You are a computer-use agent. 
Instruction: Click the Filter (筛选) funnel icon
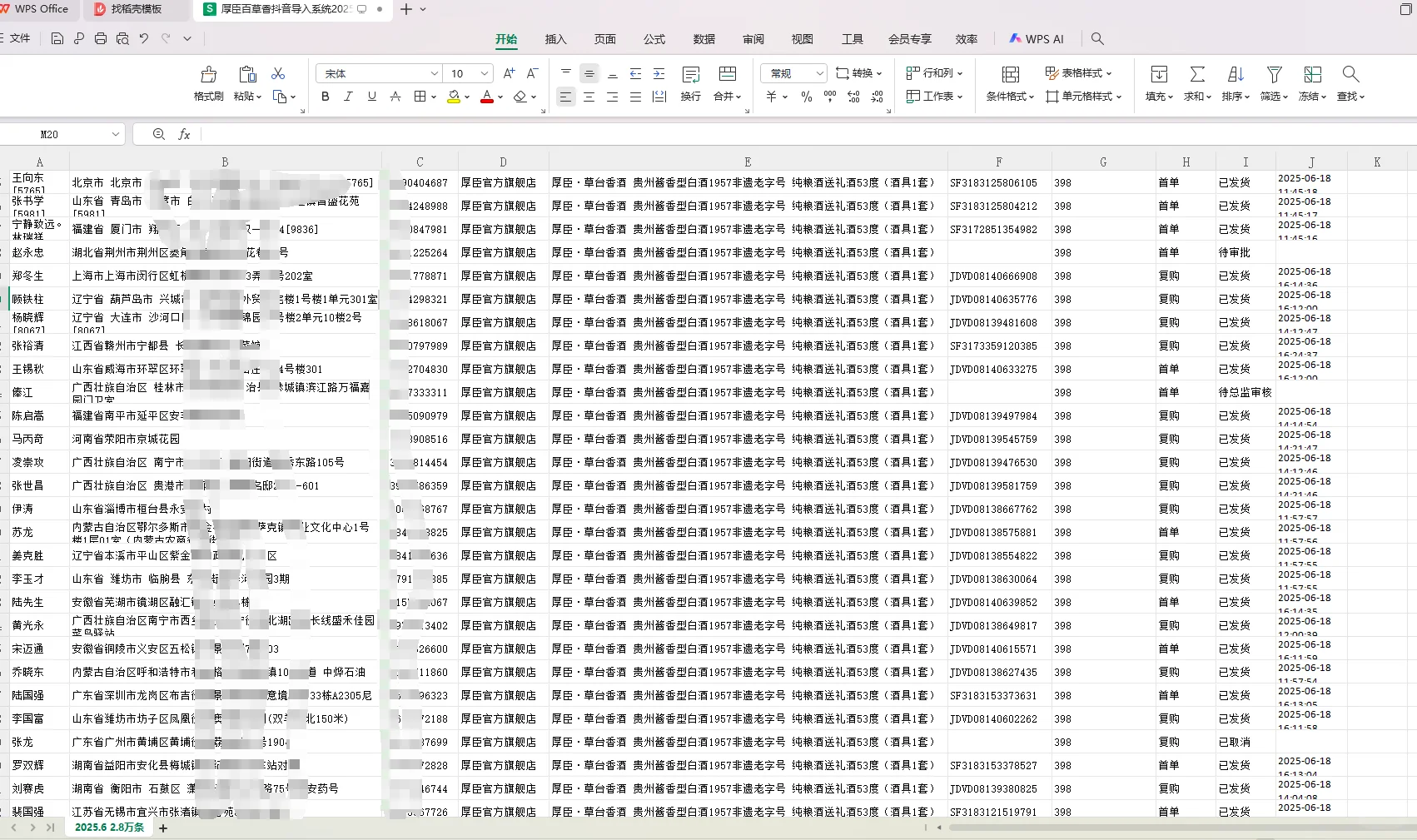click(1274, 74)
